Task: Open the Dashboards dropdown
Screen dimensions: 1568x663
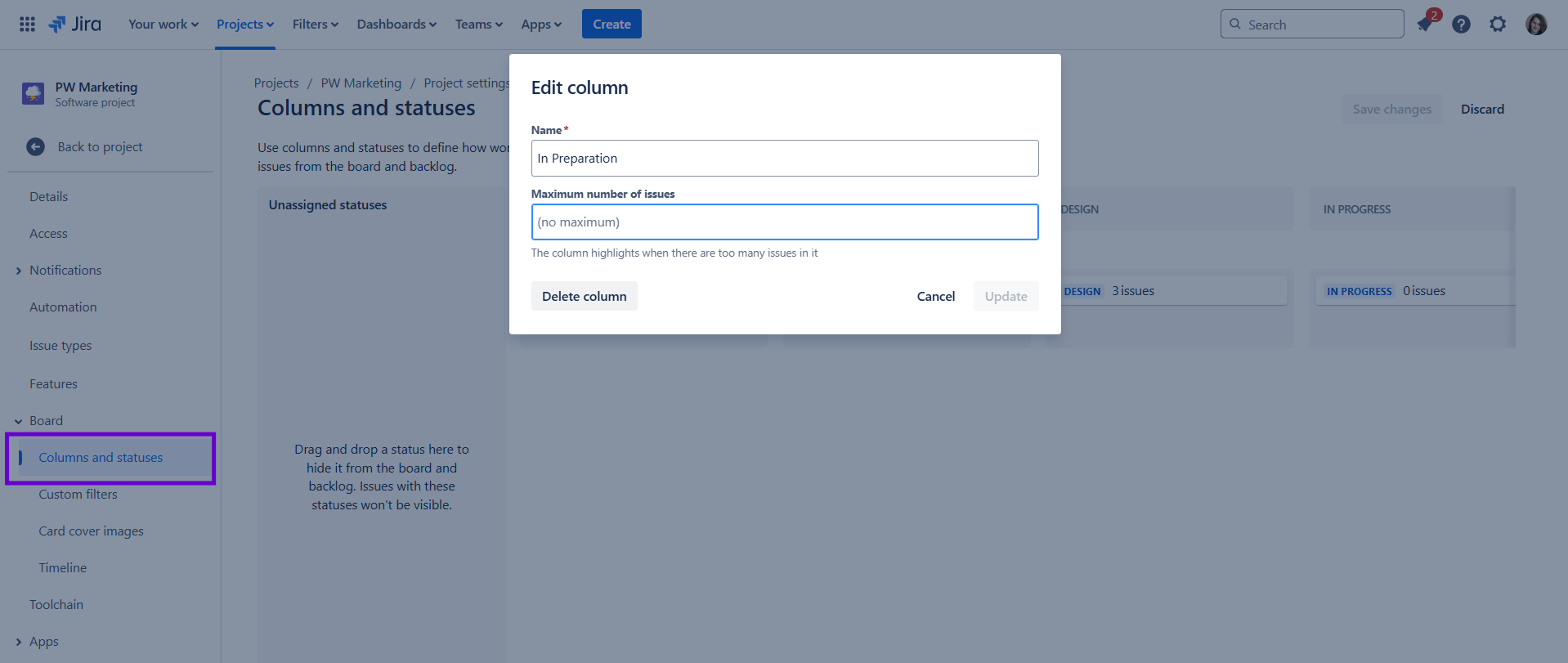Action: (x=396, y=24)
